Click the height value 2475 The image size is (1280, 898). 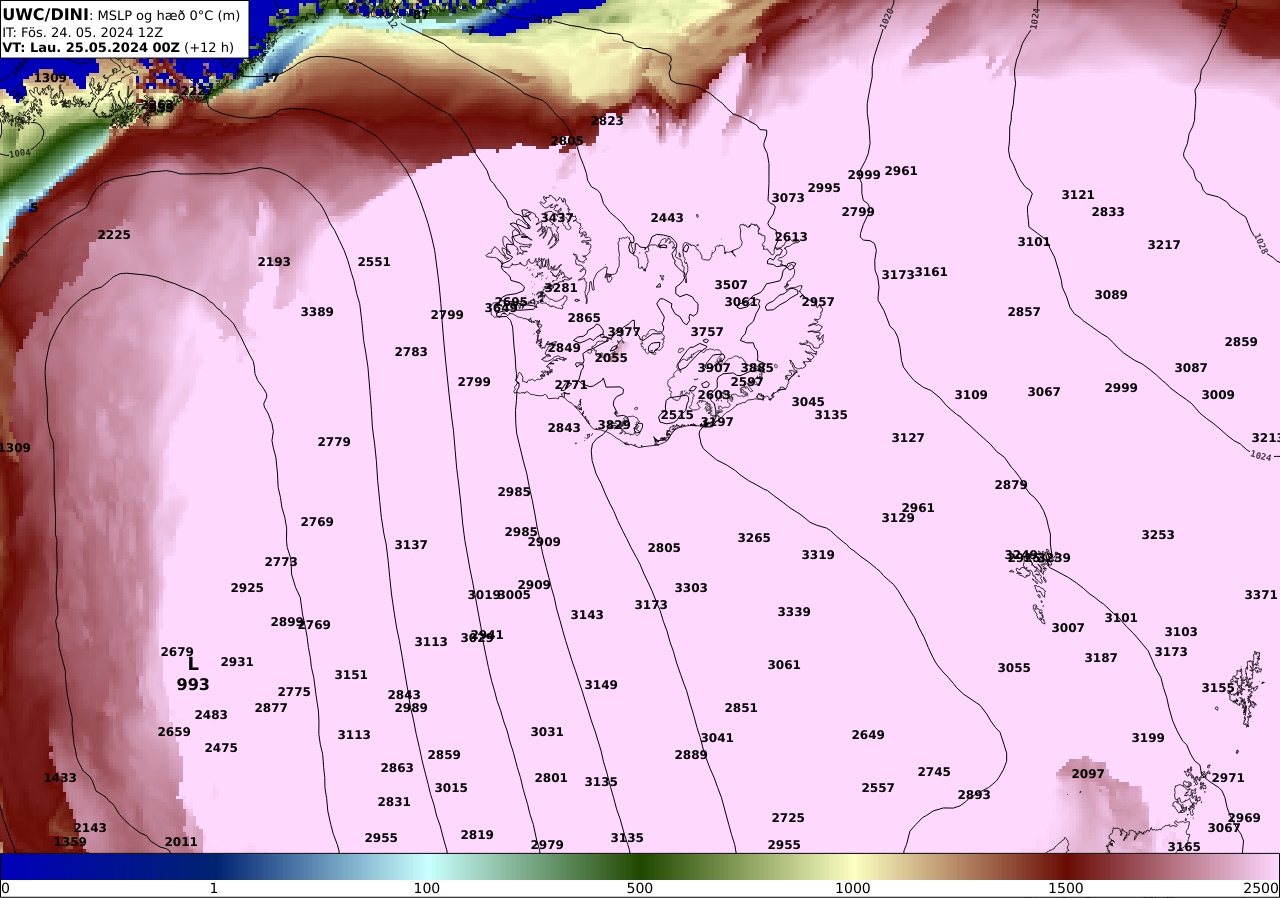(221, 748)
